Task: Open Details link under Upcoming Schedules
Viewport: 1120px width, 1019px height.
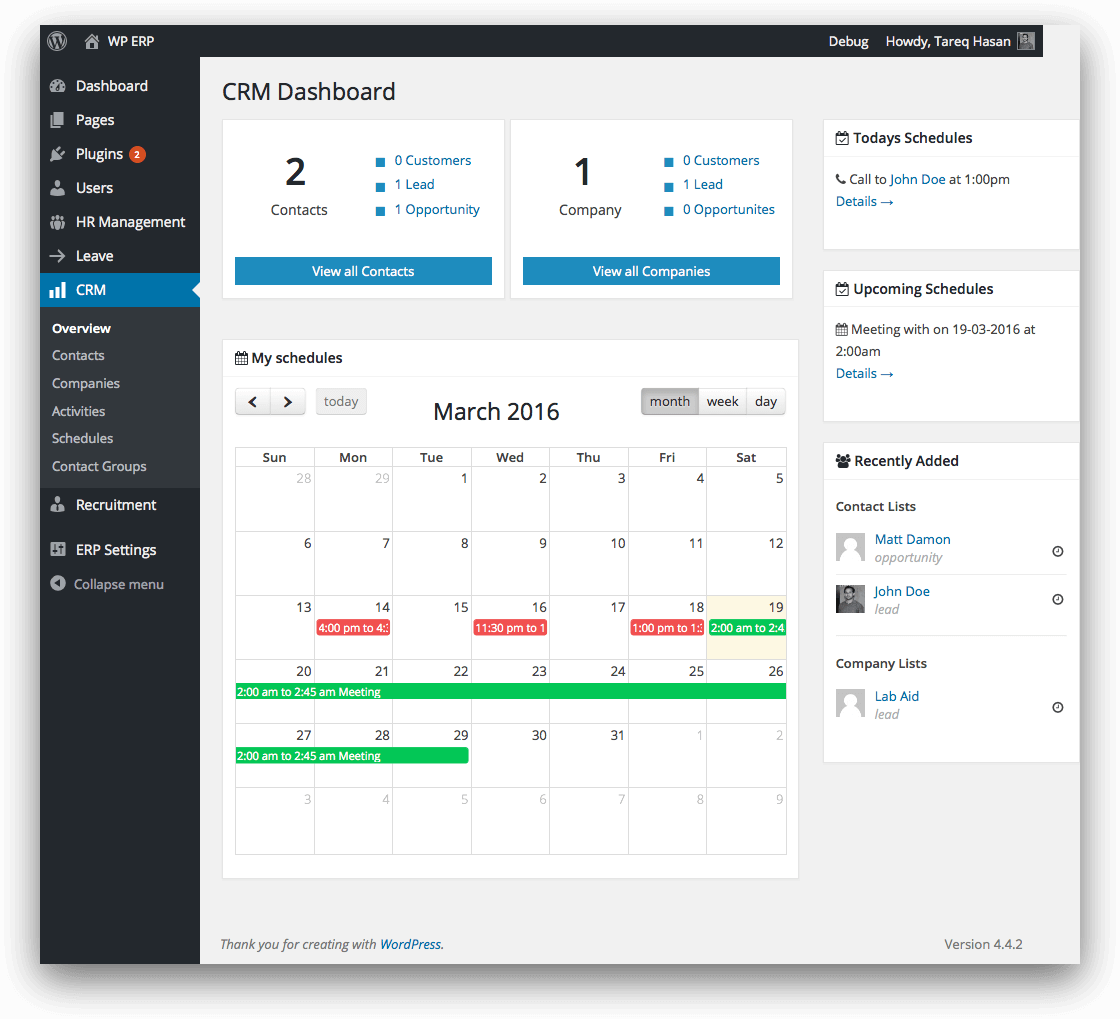Action: point(864,373)
